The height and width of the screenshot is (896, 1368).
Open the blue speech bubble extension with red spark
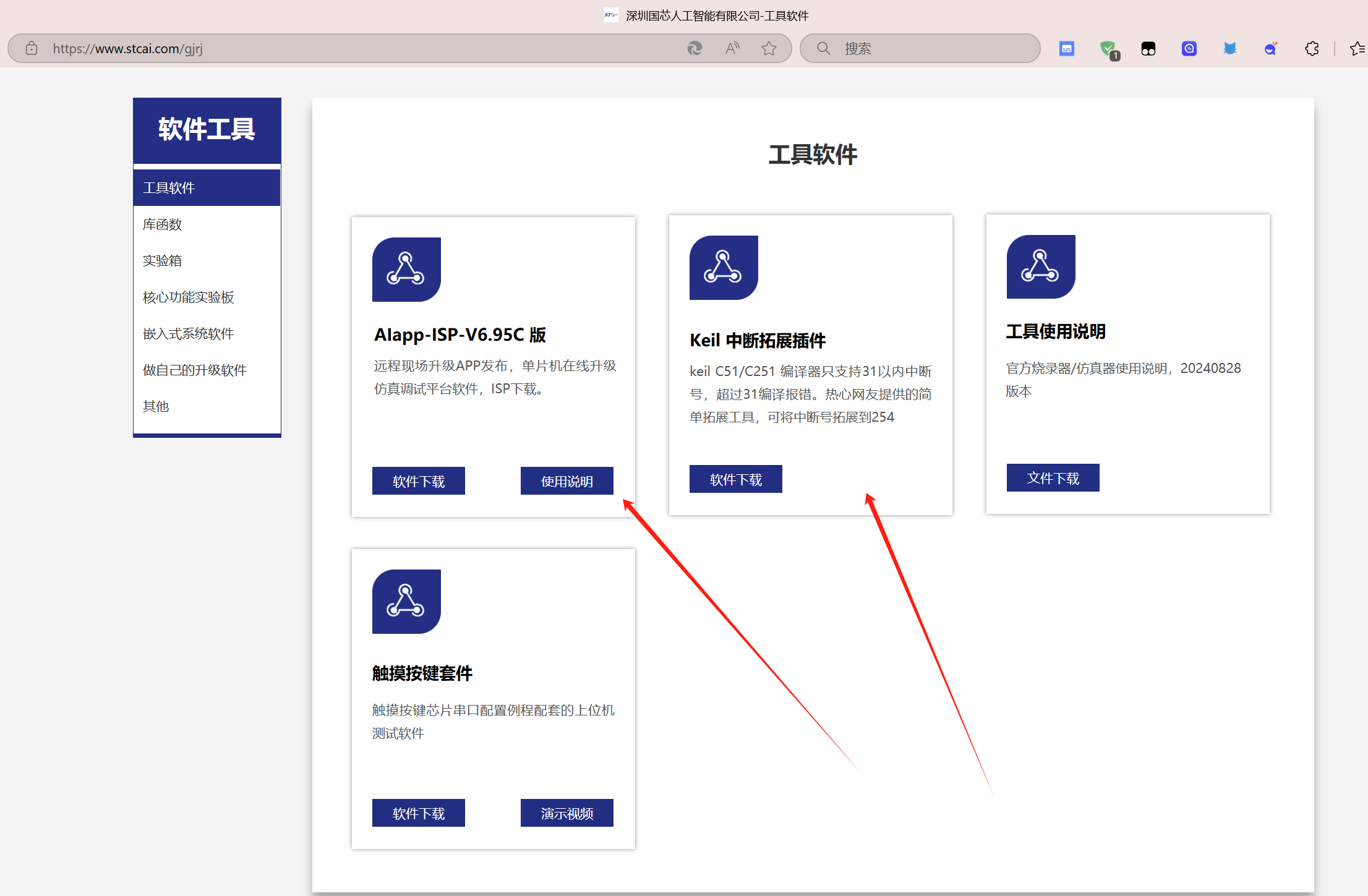[x=1271, y=48]
